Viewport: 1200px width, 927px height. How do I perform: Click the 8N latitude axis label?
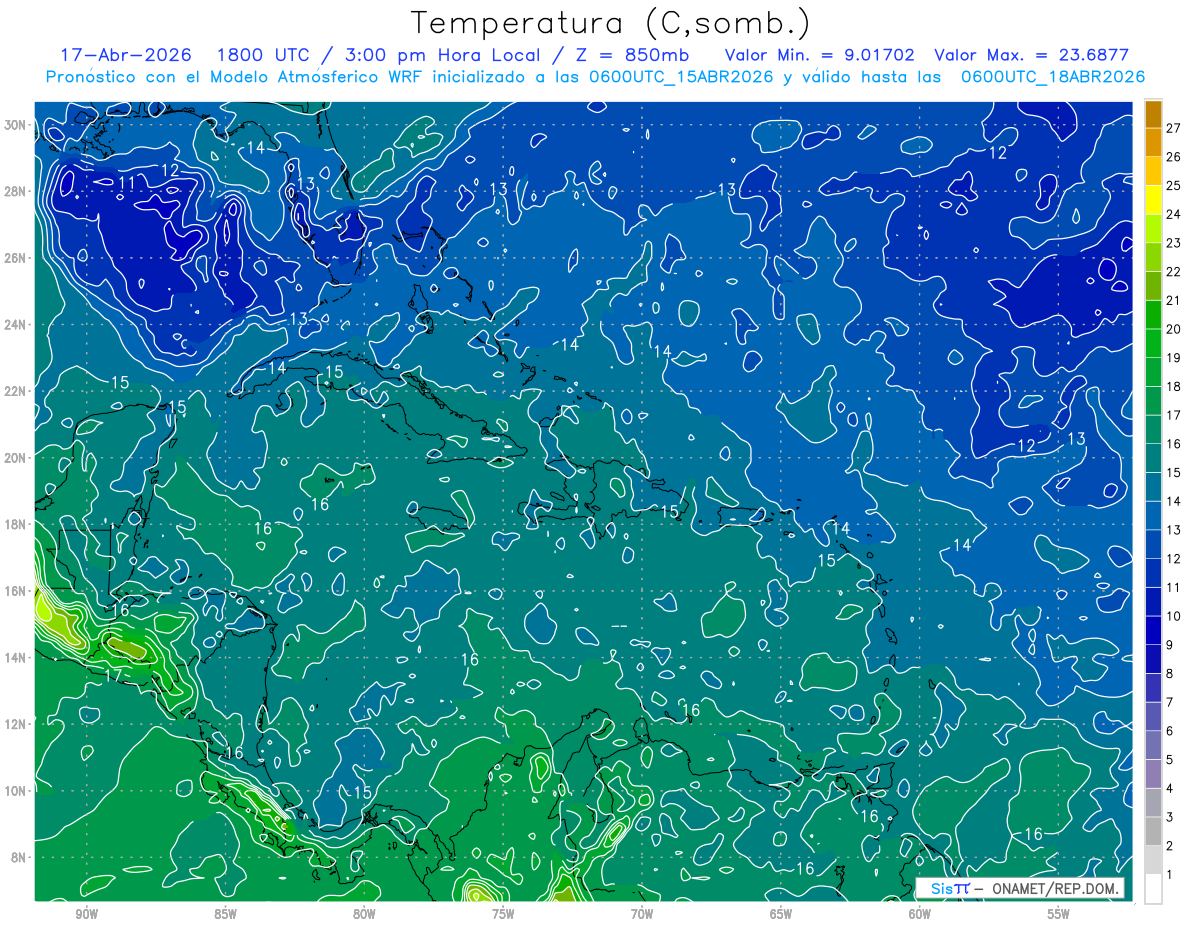click(19, 857)
